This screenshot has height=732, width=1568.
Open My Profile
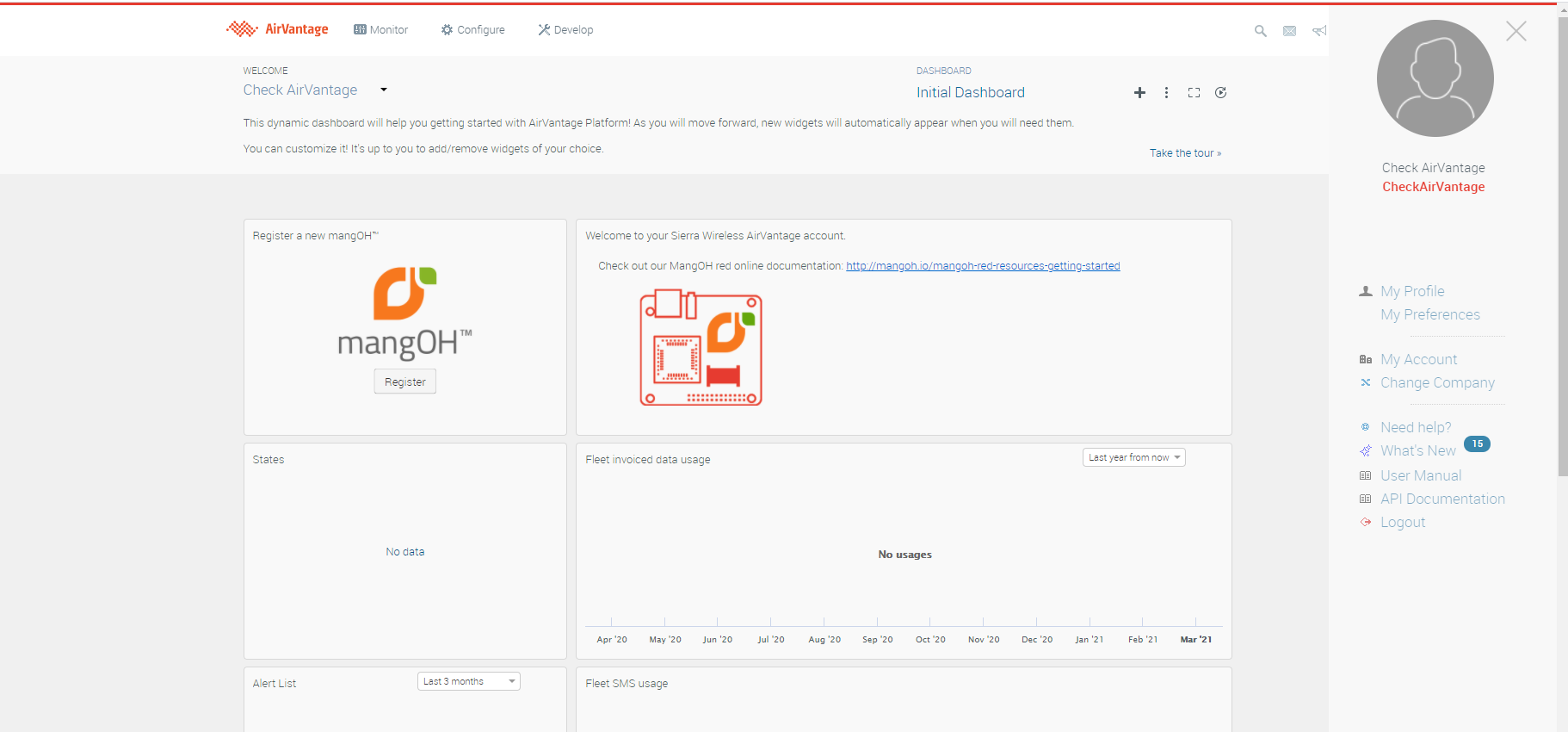(x=1413, y=292)
